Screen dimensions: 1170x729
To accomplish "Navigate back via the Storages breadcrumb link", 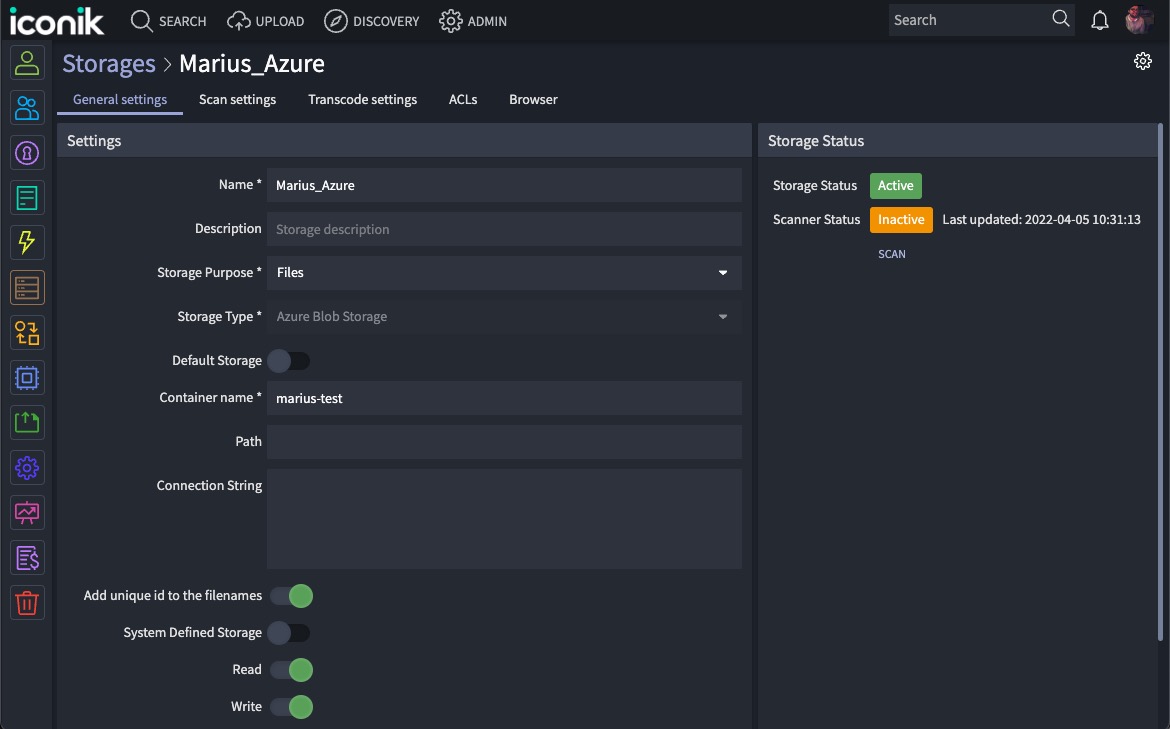I will click(x=109, y=63).
